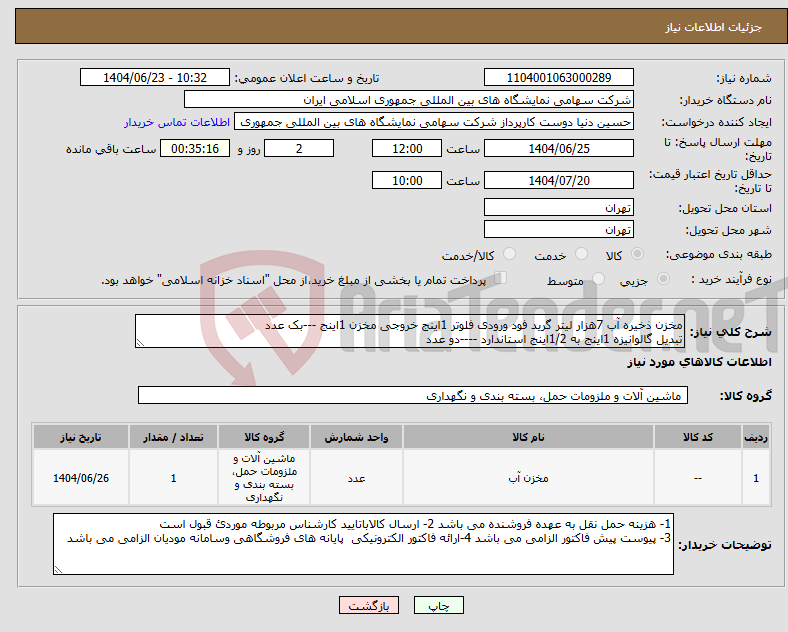This screenshot has height=632, width=788.
Task: Click the resize handle of description text area
Action: tap(140, 343)
